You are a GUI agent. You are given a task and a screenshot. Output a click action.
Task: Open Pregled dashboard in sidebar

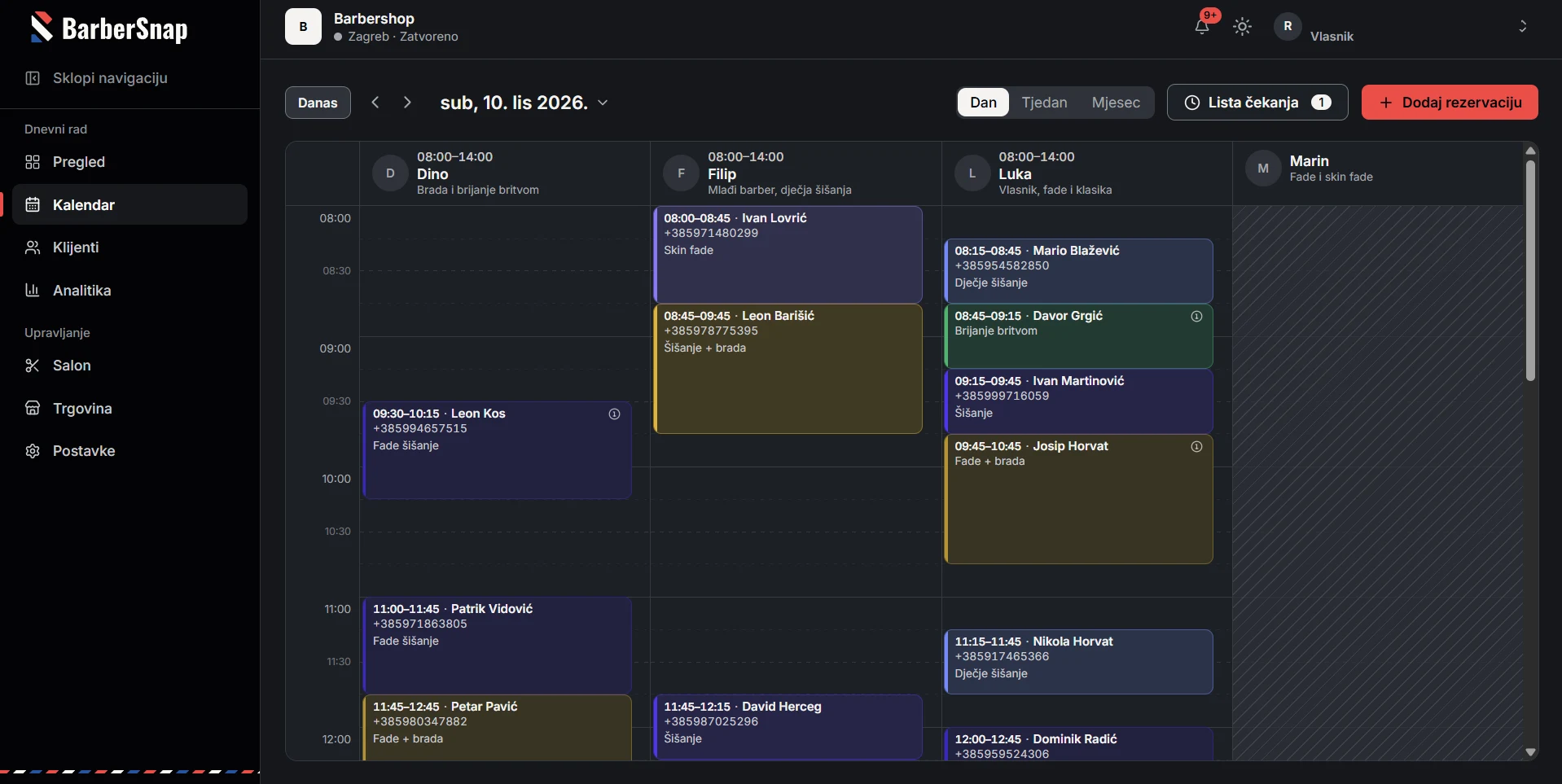tap(129, 162)
